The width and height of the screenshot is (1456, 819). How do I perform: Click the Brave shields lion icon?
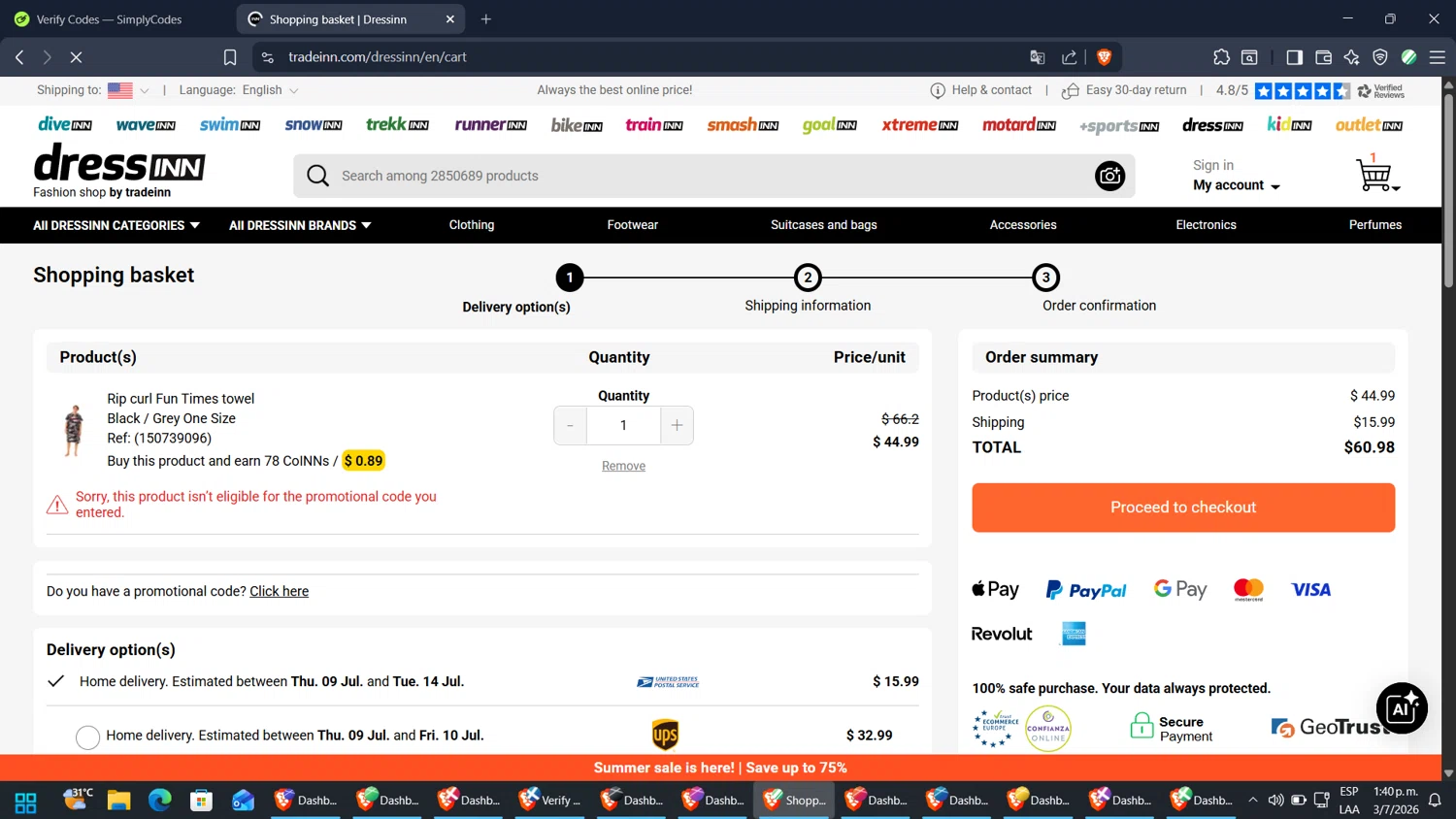click(x=1104, y=57)
